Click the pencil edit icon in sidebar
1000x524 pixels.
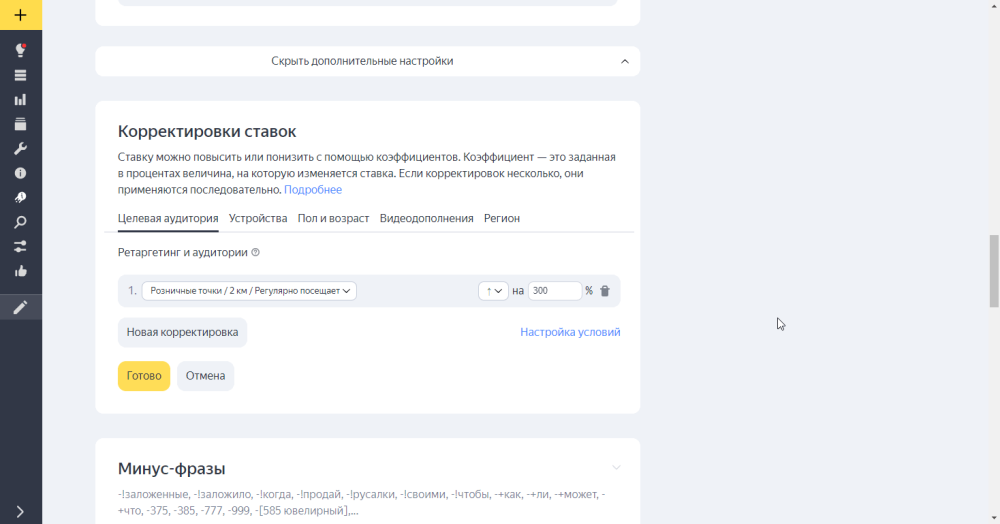coord(20,307)
